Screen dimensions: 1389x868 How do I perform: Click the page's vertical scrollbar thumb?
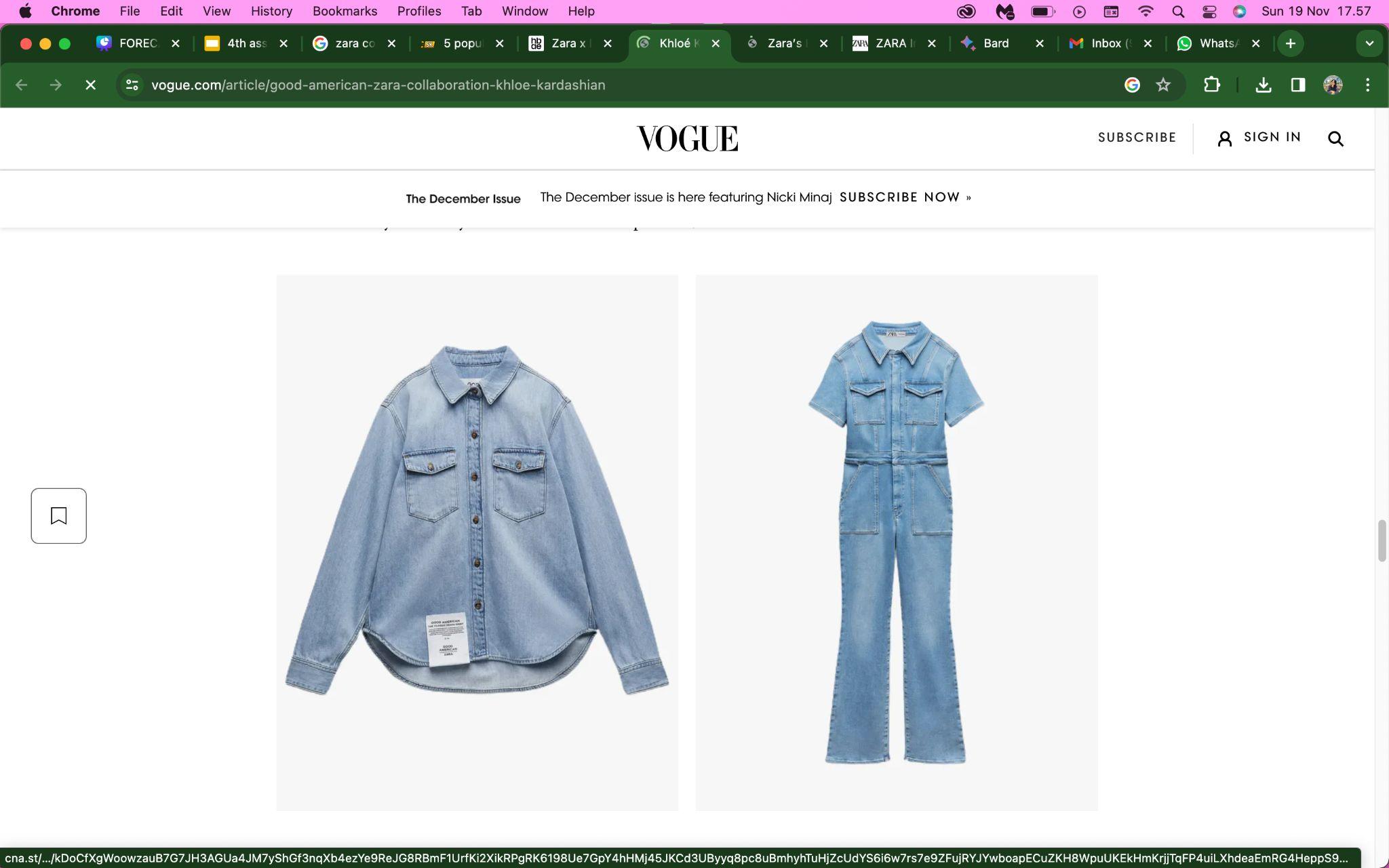point(1382,540)
